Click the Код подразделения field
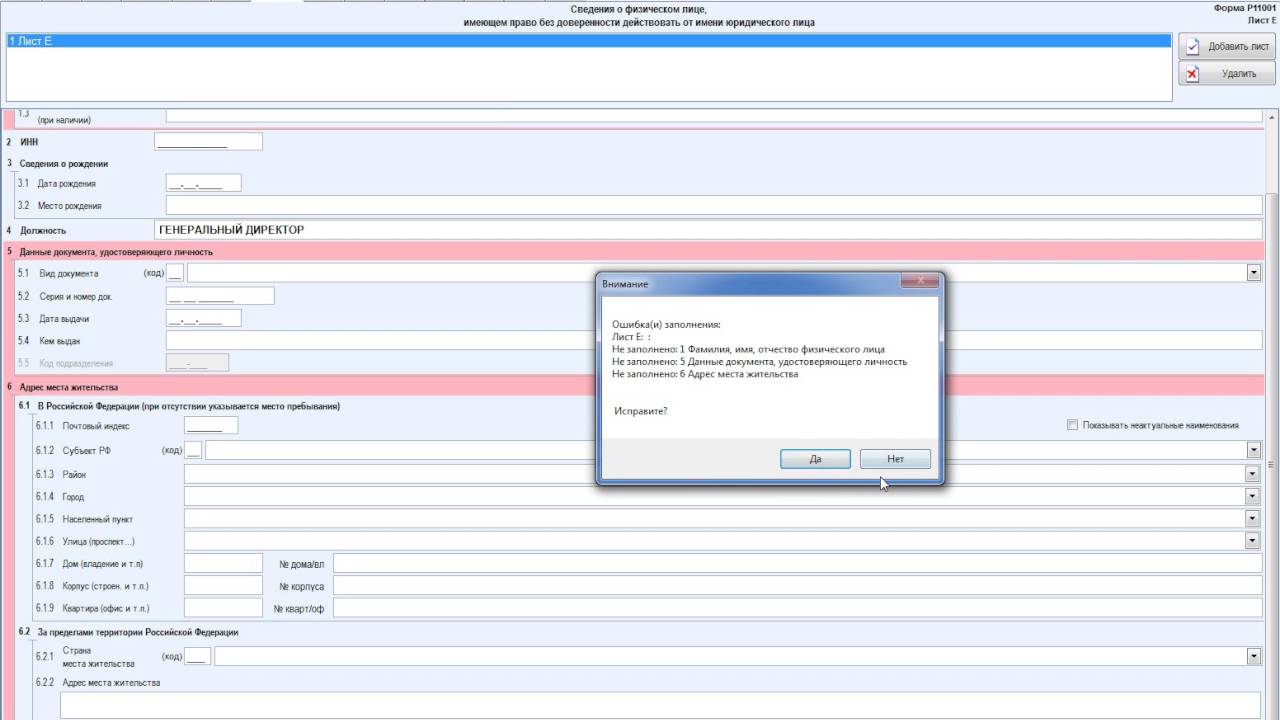This screenshot has height=720, width=1280. 197,363
